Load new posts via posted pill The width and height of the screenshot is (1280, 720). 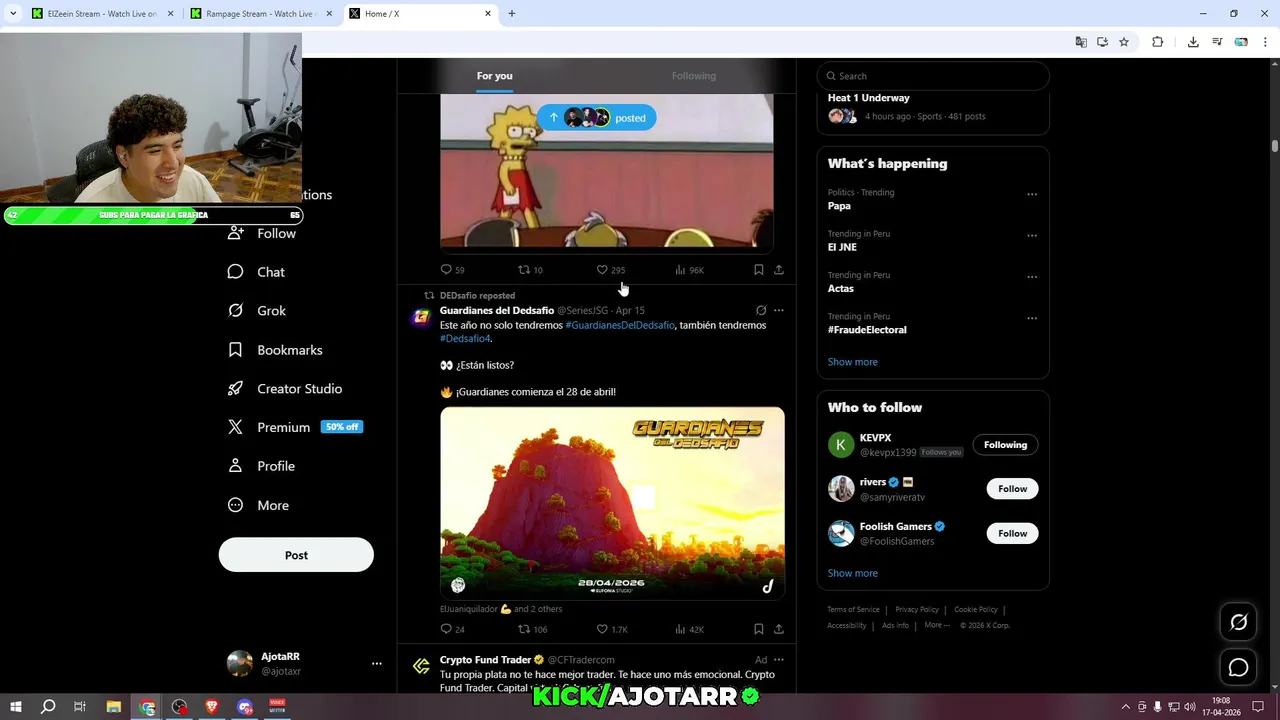[x=597, y=118]
